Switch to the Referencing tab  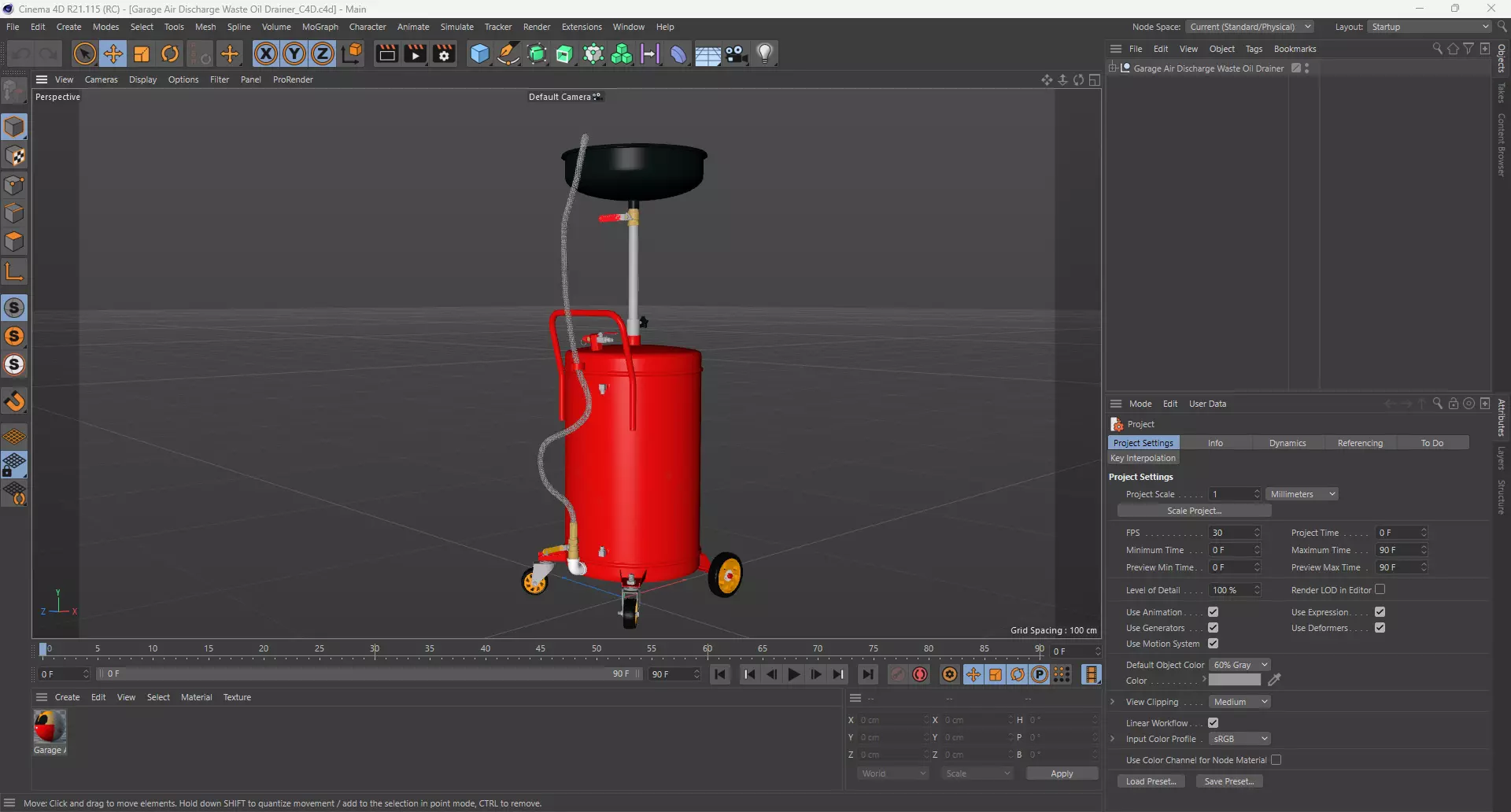[1360, 443]
